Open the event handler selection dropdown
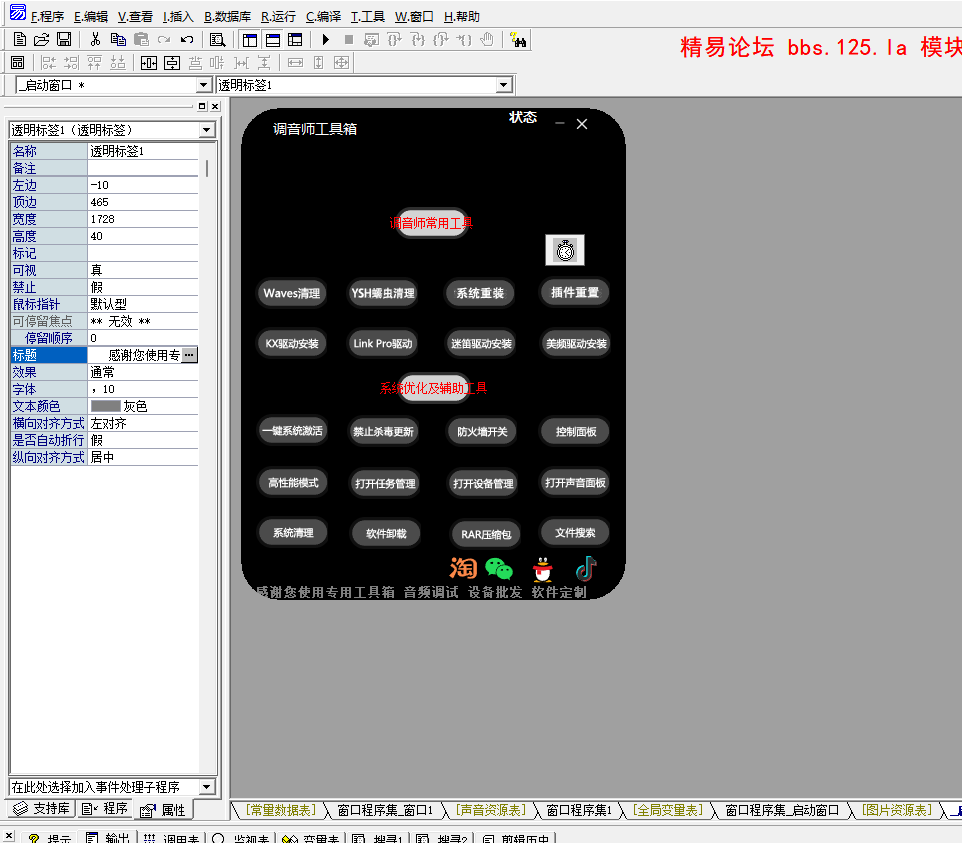The width and height of the screenshot is (962, 843). (x=206, y=786)
